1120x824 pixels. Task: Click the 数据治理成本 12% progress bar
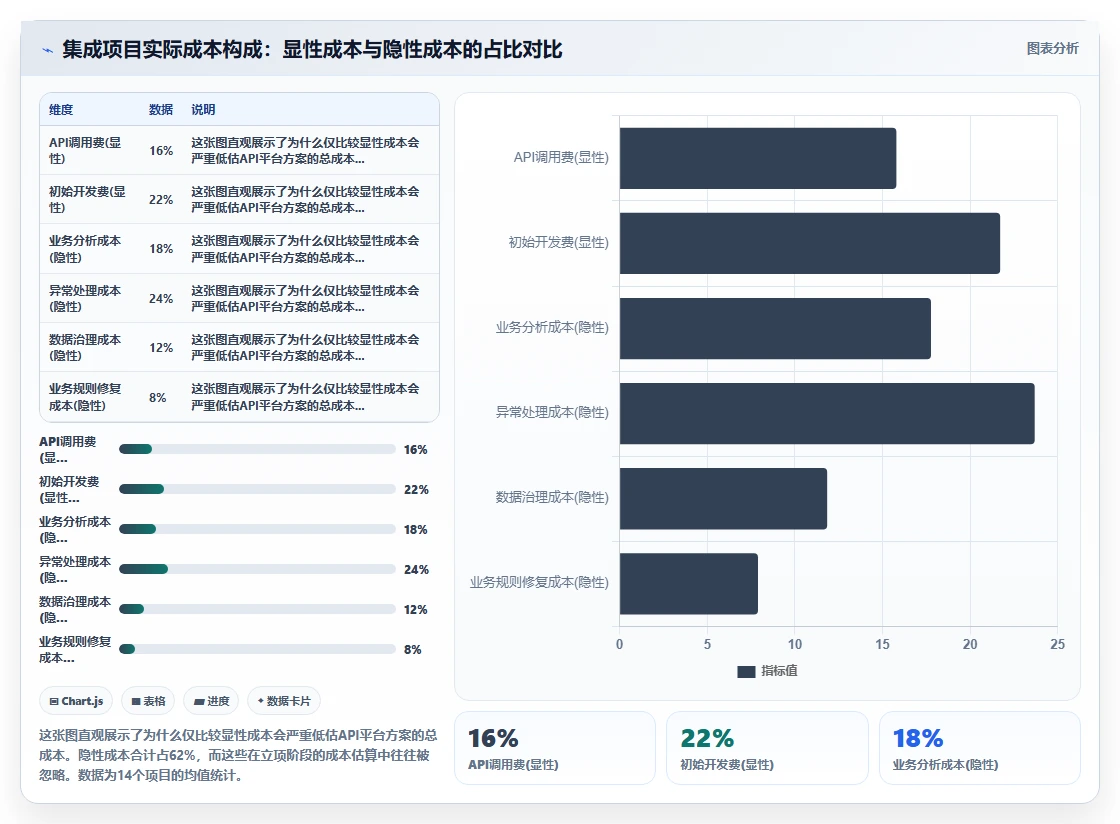click(257, 609)
